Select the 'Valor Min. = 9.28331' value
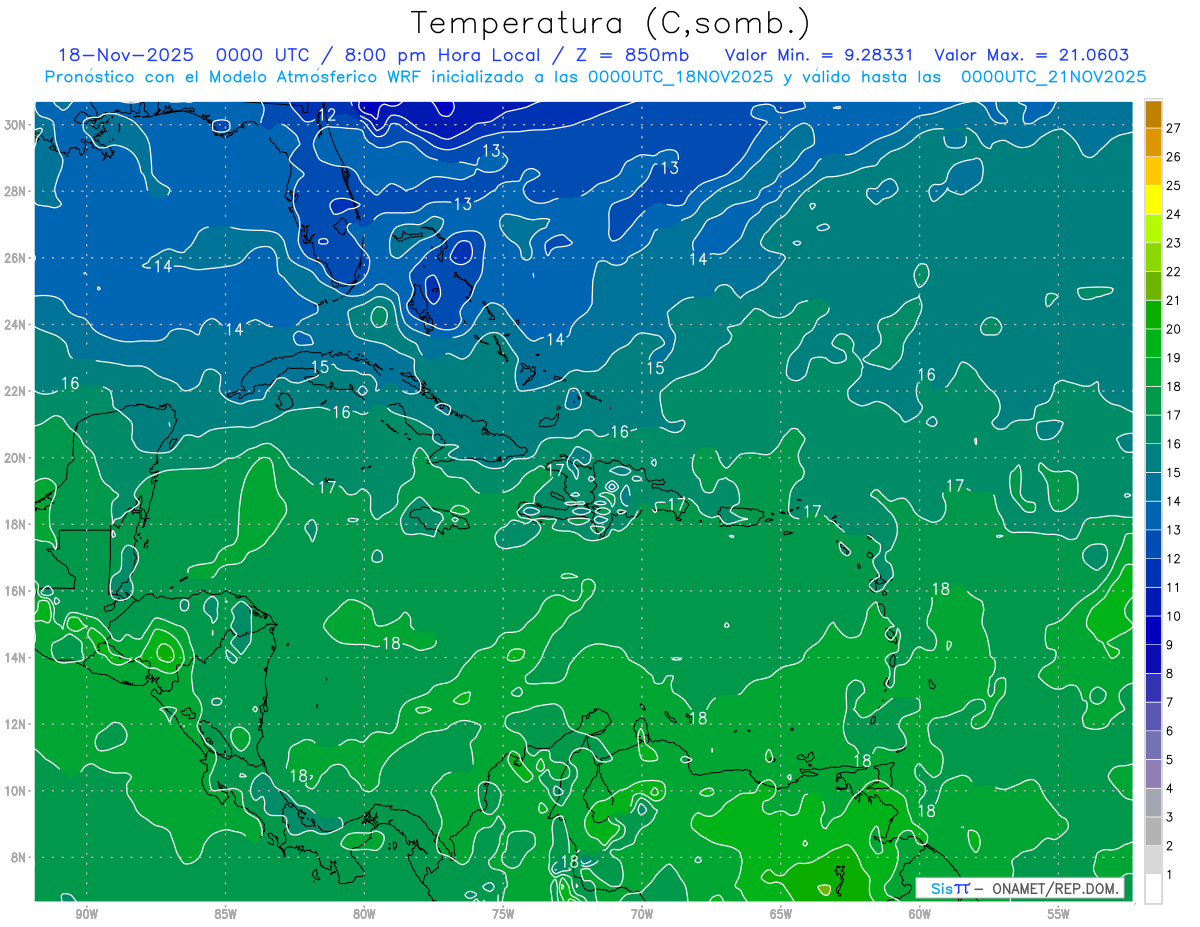 click(819, 55)
